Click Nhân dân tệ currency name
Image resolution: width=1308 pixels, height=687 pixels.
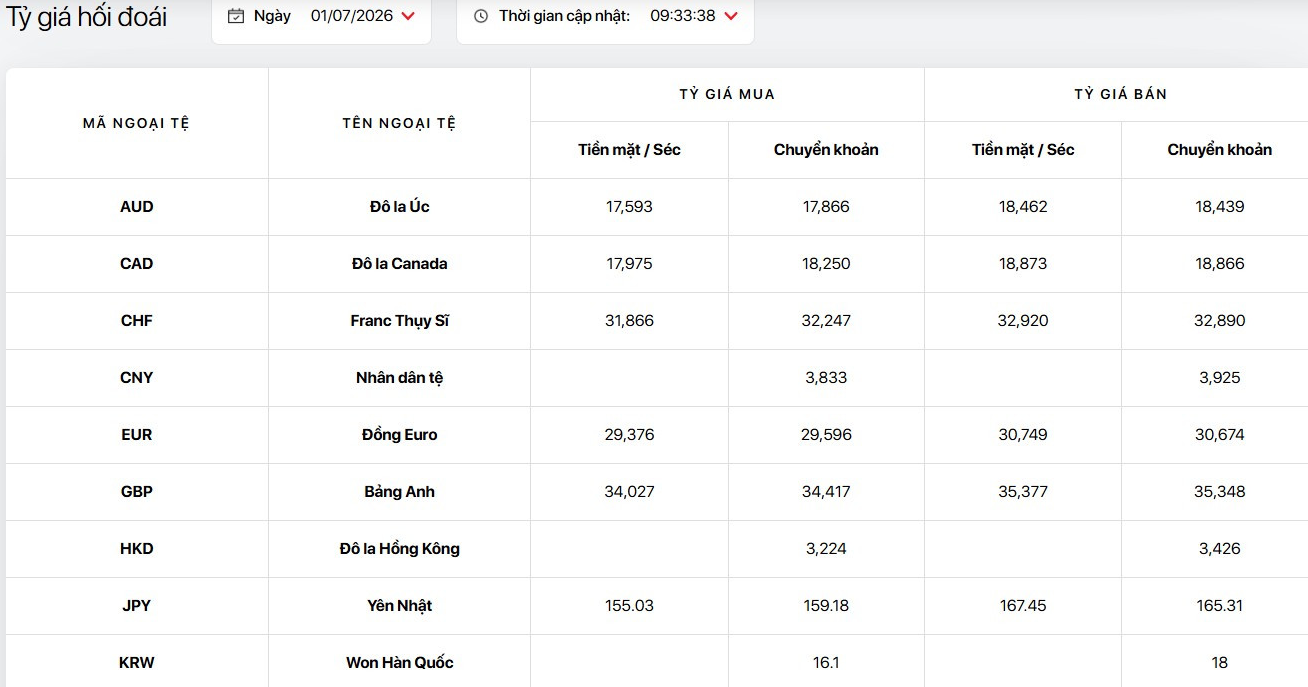tap(399, 378)
